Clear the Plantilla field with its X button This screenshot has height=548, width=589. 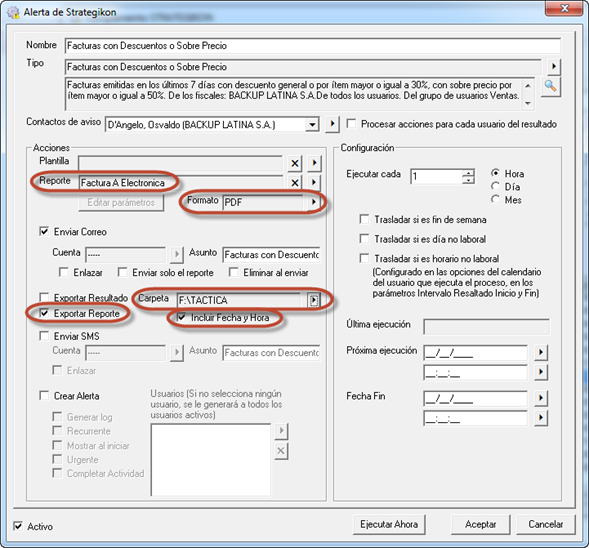coord(295,163)
